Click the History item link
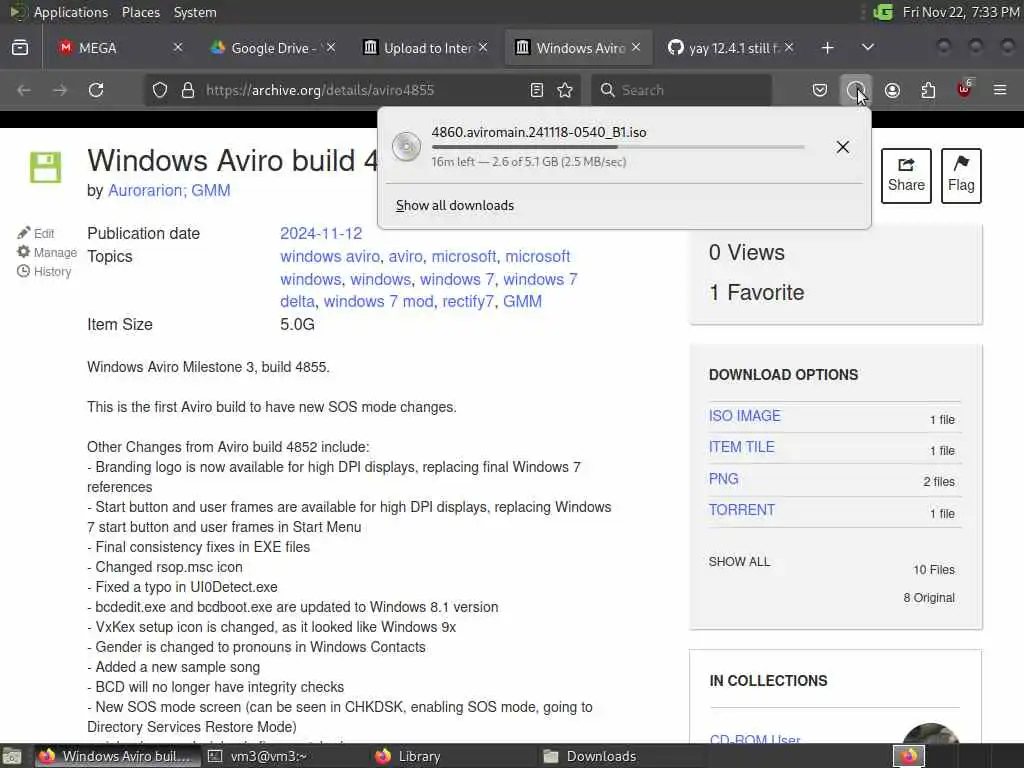Image resolution: width=1024 pixels, height=768 pixels. coord(44,271)
